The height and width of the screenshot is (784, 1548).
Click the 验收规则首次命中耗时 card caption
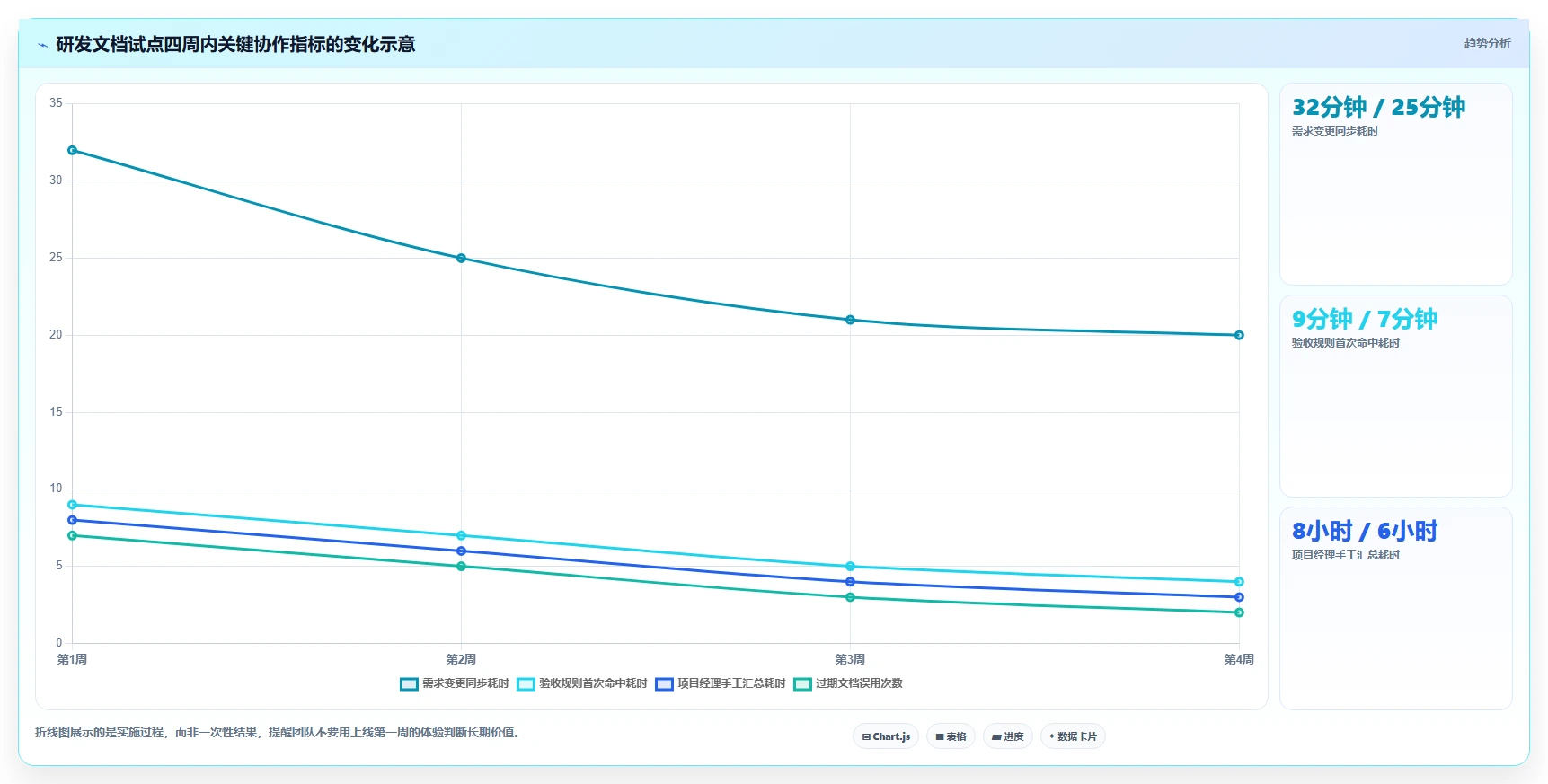click(x=1345, y=343)
